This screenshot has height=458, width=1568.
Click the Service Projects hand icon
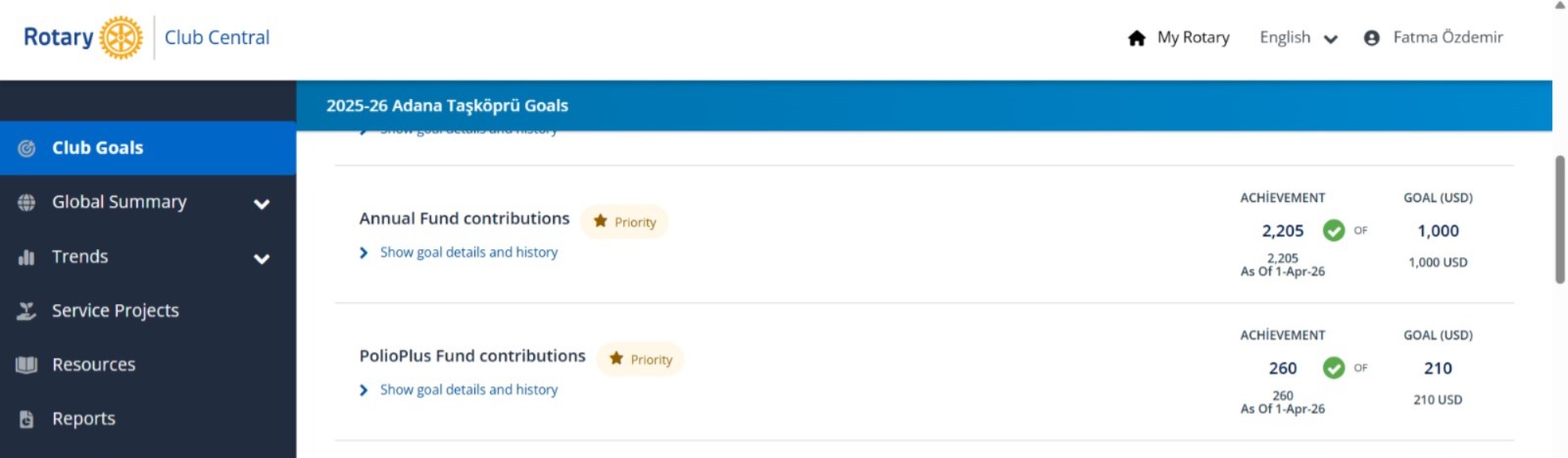click(27, 311)
